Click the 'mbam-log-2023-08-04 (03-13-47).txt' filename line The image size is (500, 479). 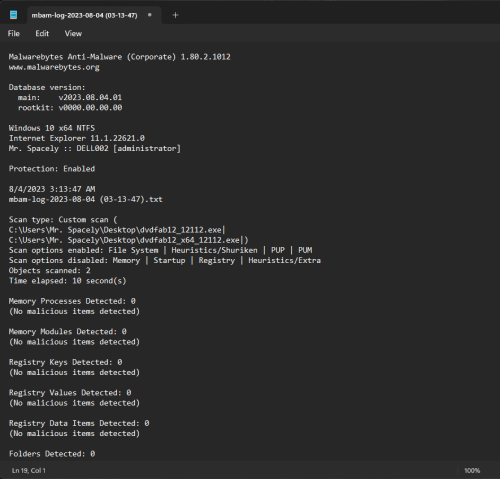[x=86, y=199]
